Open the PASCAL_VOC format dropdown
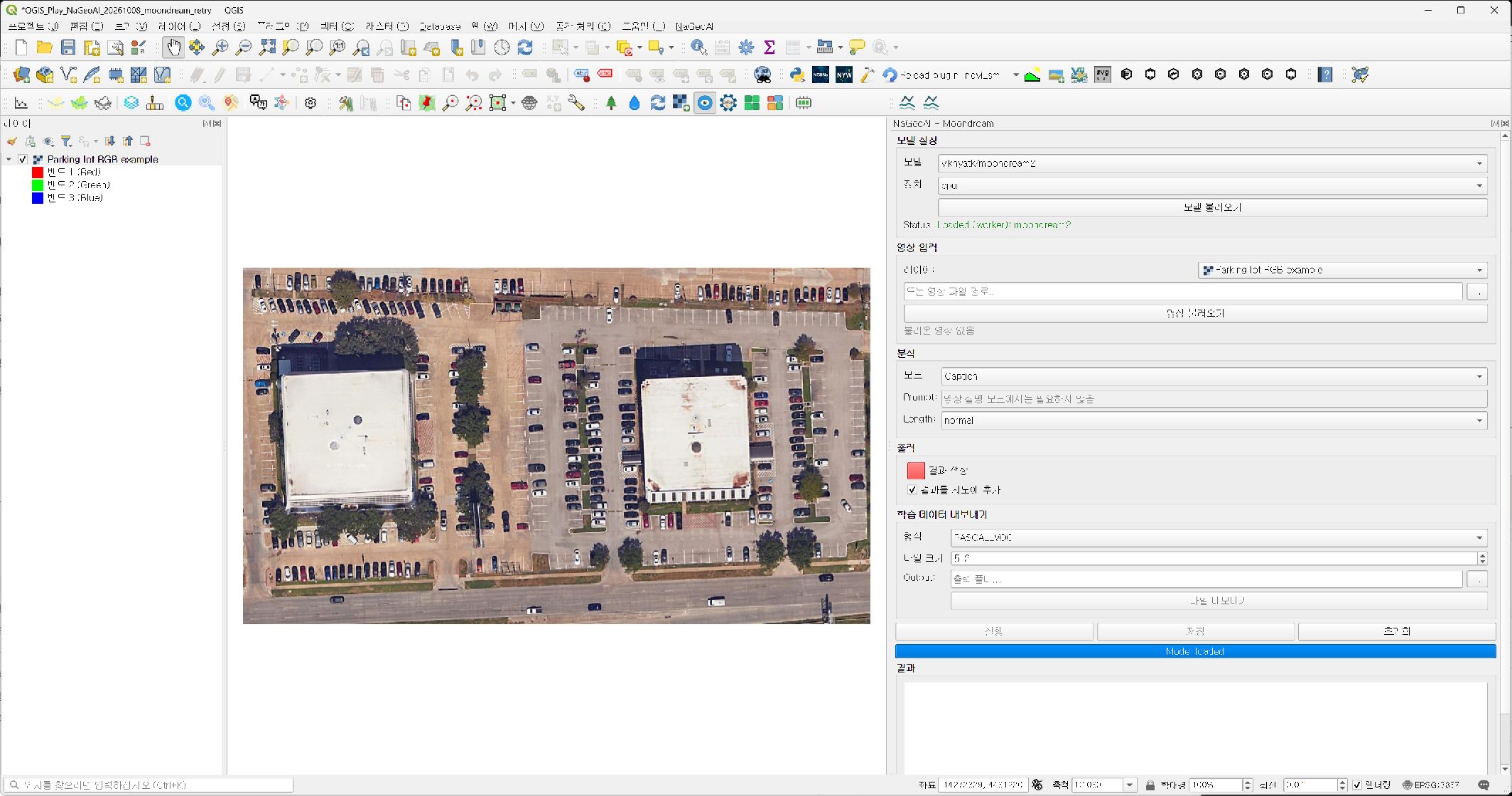 pos(1219,538)
